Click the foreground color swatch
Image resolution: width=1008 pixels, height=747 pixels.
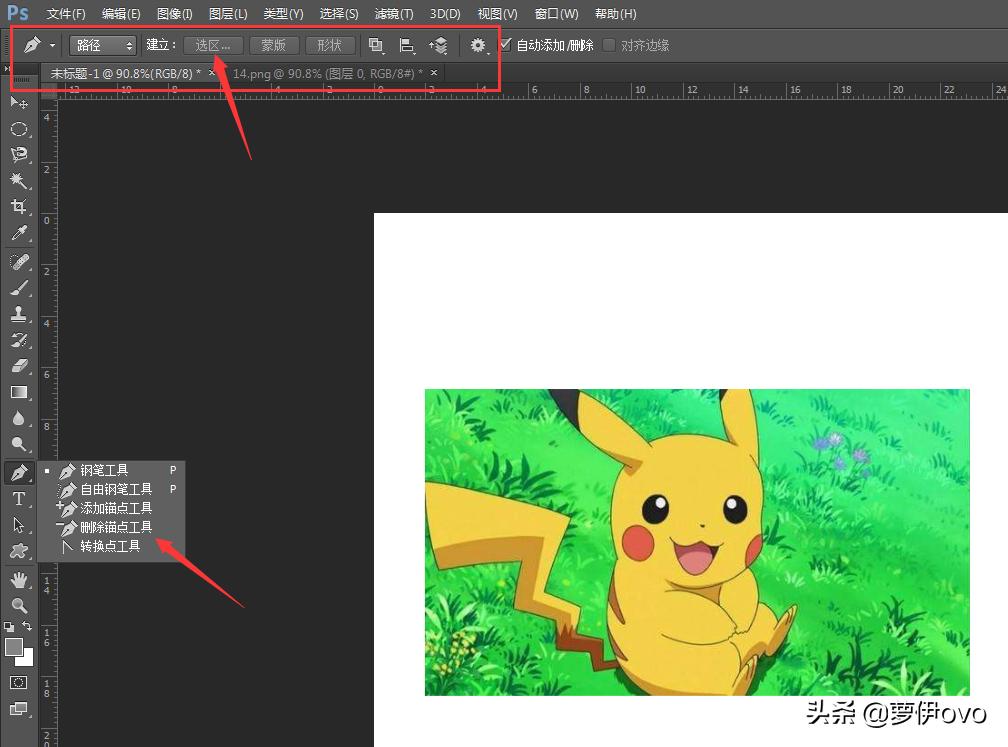click(14, 647)
